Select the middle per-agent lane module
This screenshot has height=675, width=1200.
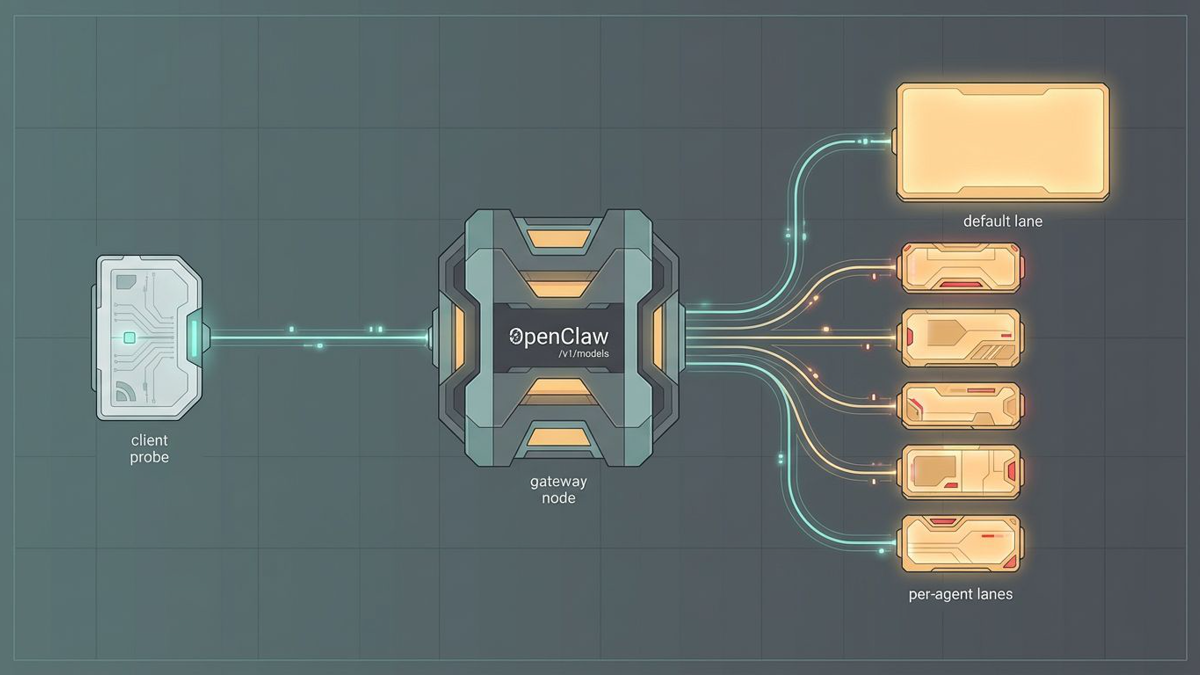click(x=960, y=403)
